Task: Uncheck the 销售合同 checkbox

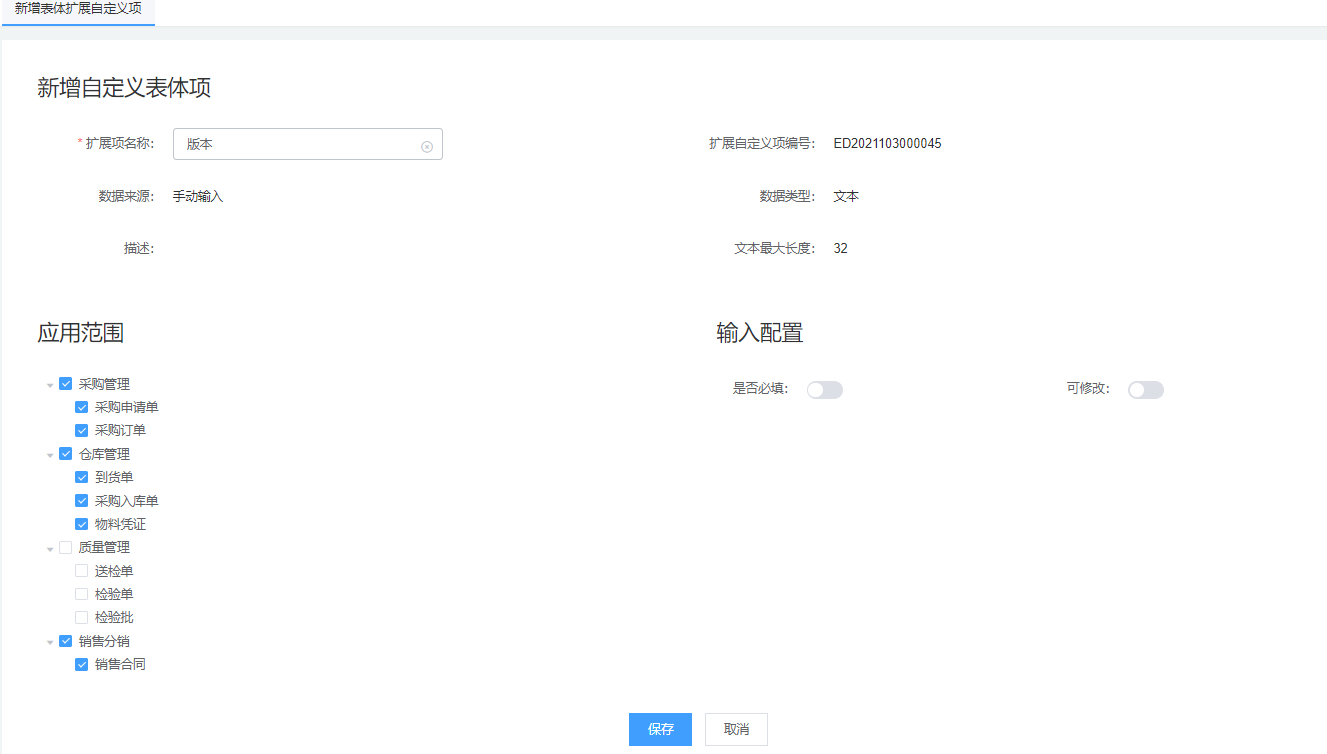Action: pyautogui.click(x=82, y=664)
